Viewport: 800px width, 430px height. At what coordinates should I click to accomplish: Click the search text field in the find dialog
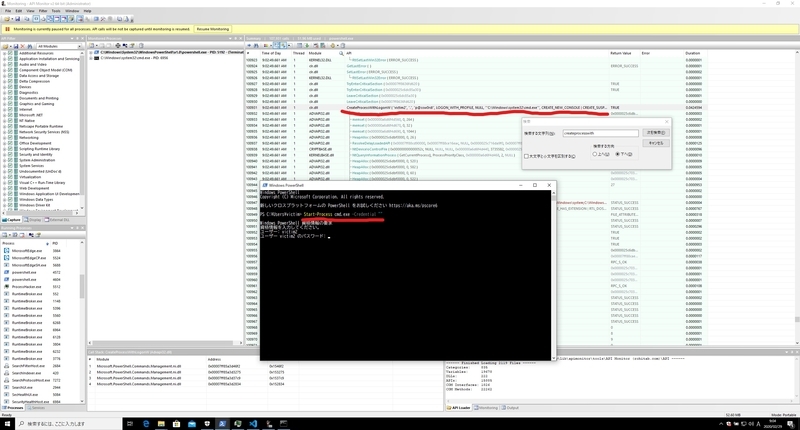(x=601, y=133)
